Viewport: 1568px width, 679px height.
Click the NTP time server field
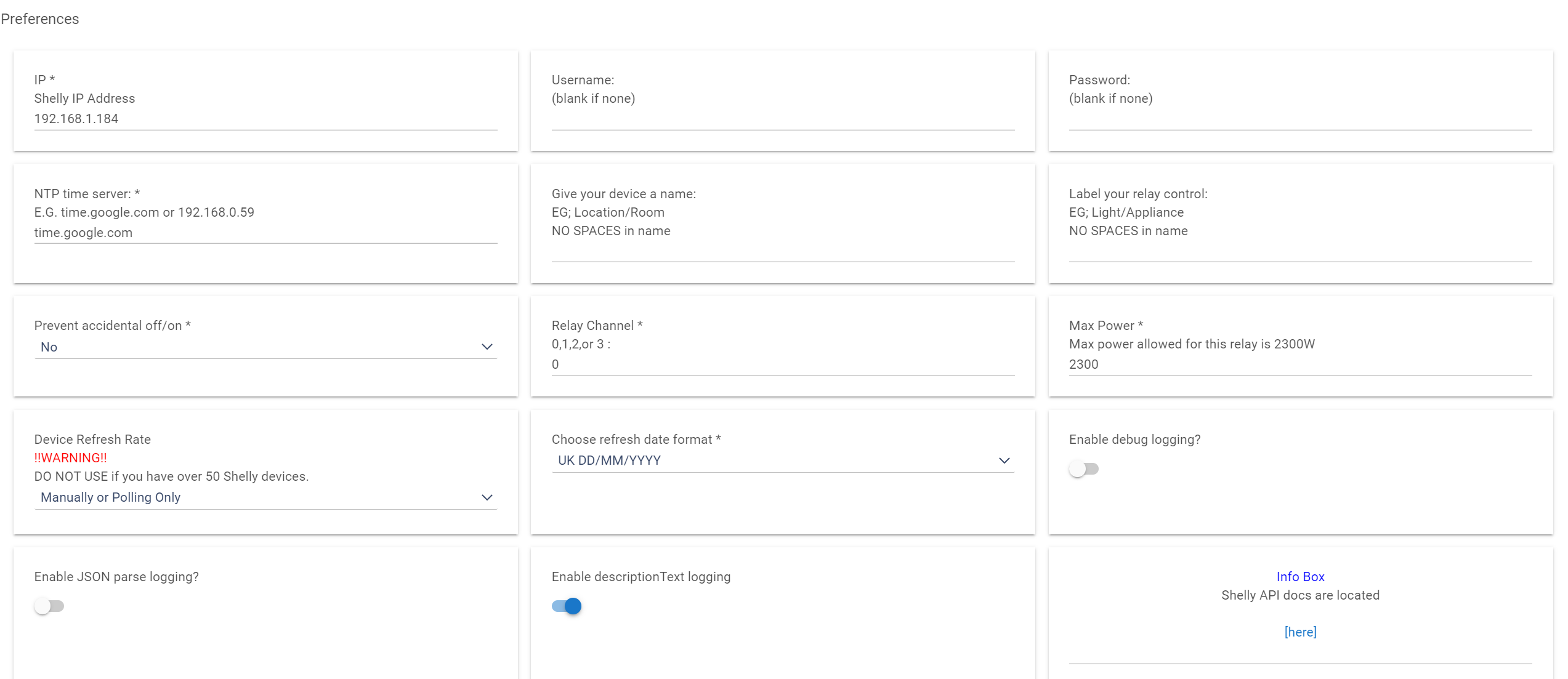[x=265, y=233]
